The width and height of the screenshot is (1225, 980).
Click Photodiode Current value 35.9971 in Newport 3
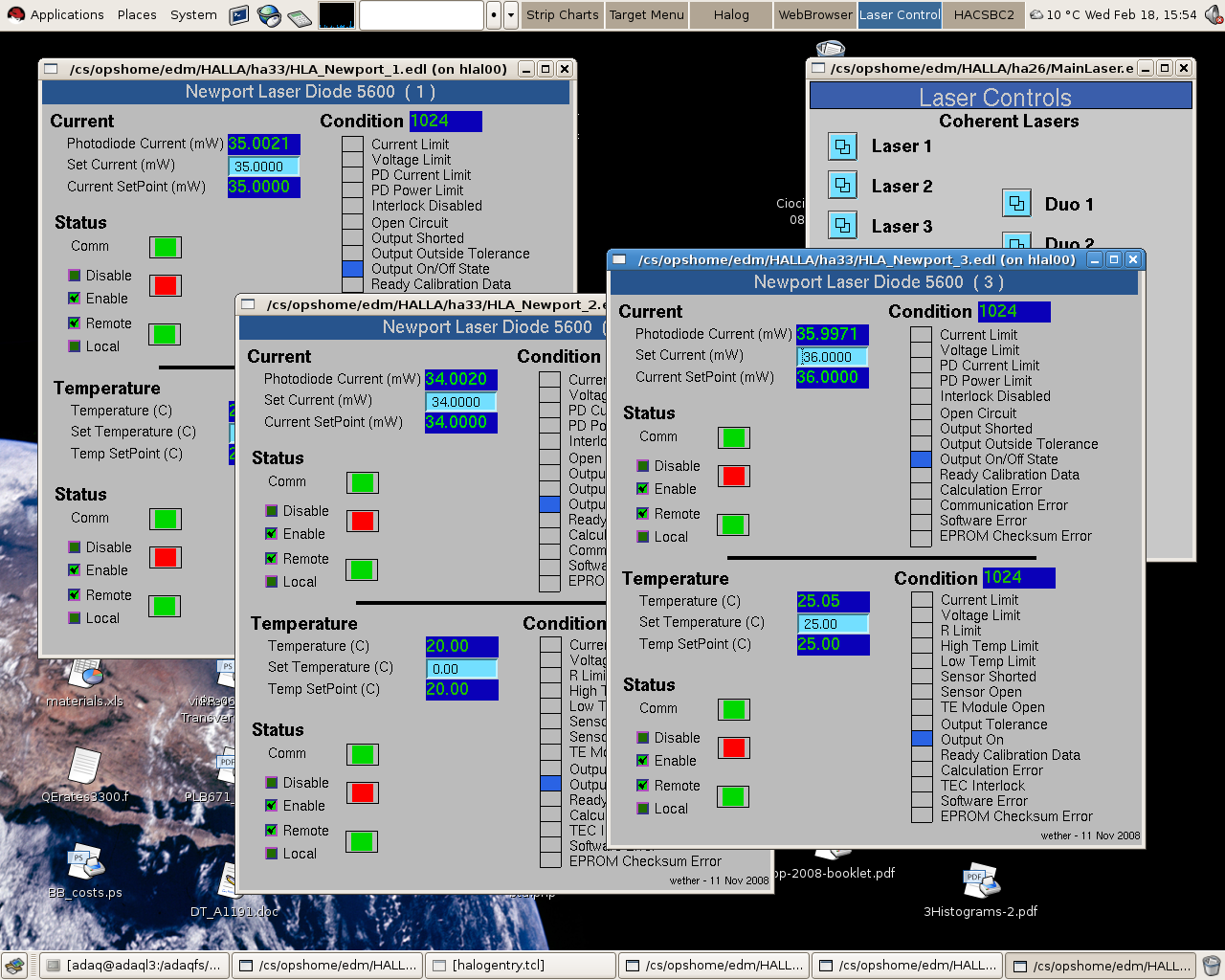[833, 334]
